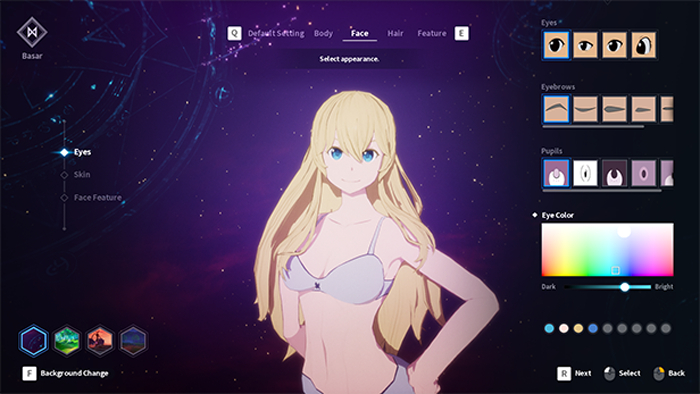Click the Basar class emblem icon
Viewport: 700px width, 394px height.
(x=32, y=32)
